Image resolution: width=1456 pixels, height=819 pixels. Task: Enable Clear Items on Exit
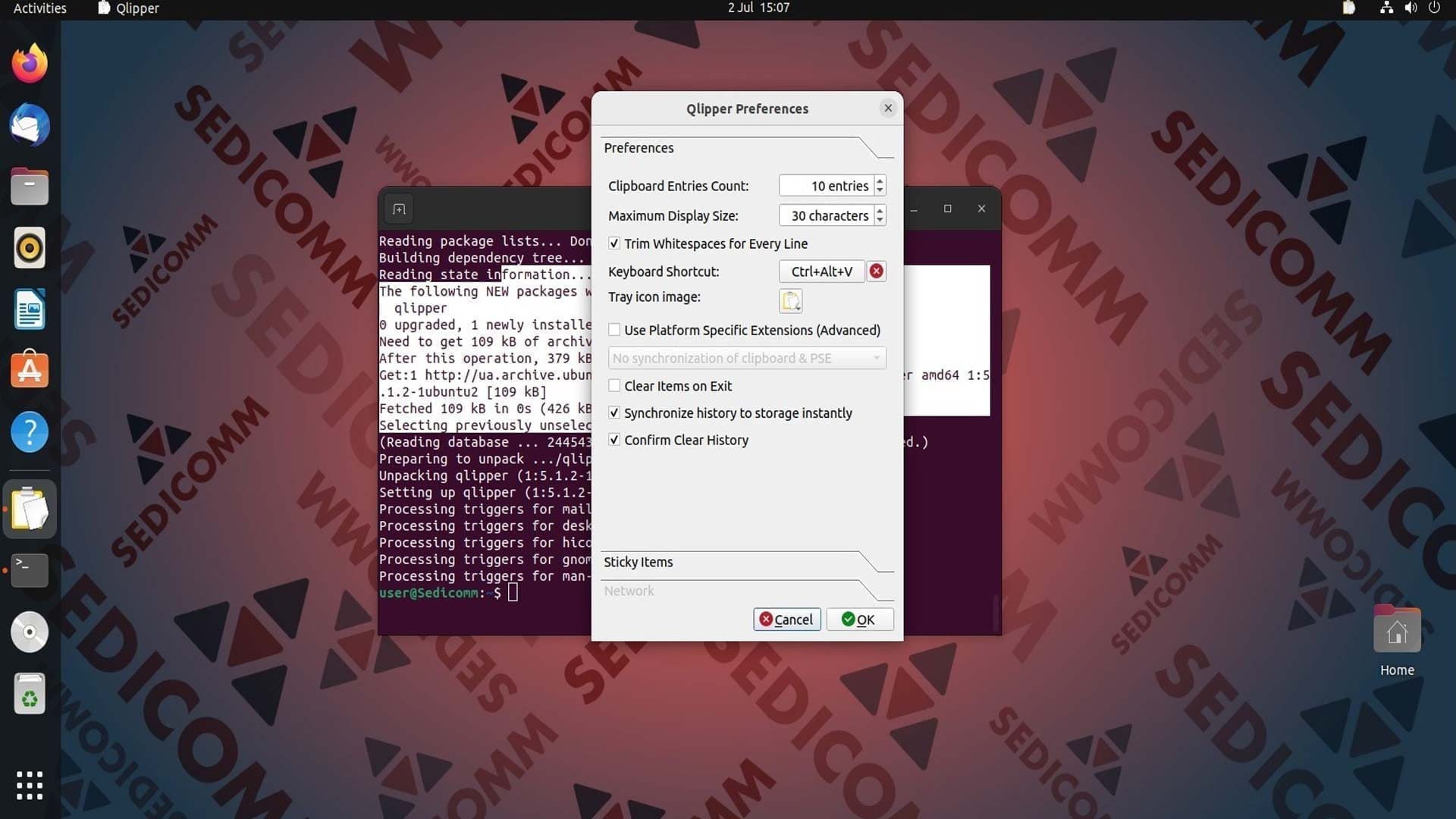[614, 386]
